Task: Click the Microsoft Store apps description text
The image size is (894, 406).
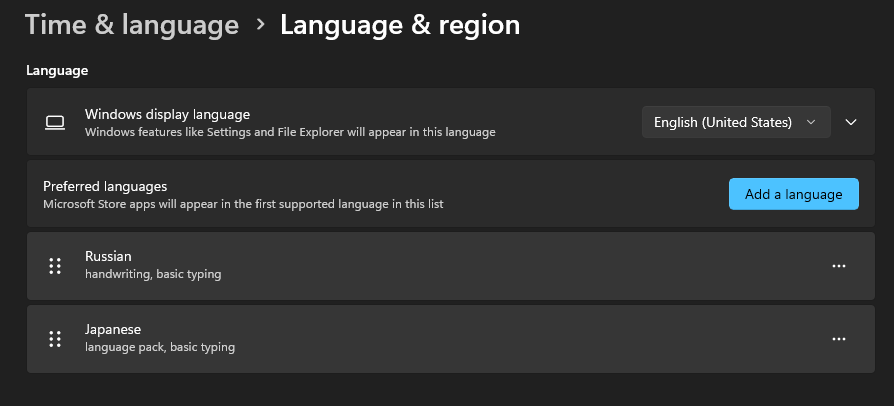Action: 243,204
